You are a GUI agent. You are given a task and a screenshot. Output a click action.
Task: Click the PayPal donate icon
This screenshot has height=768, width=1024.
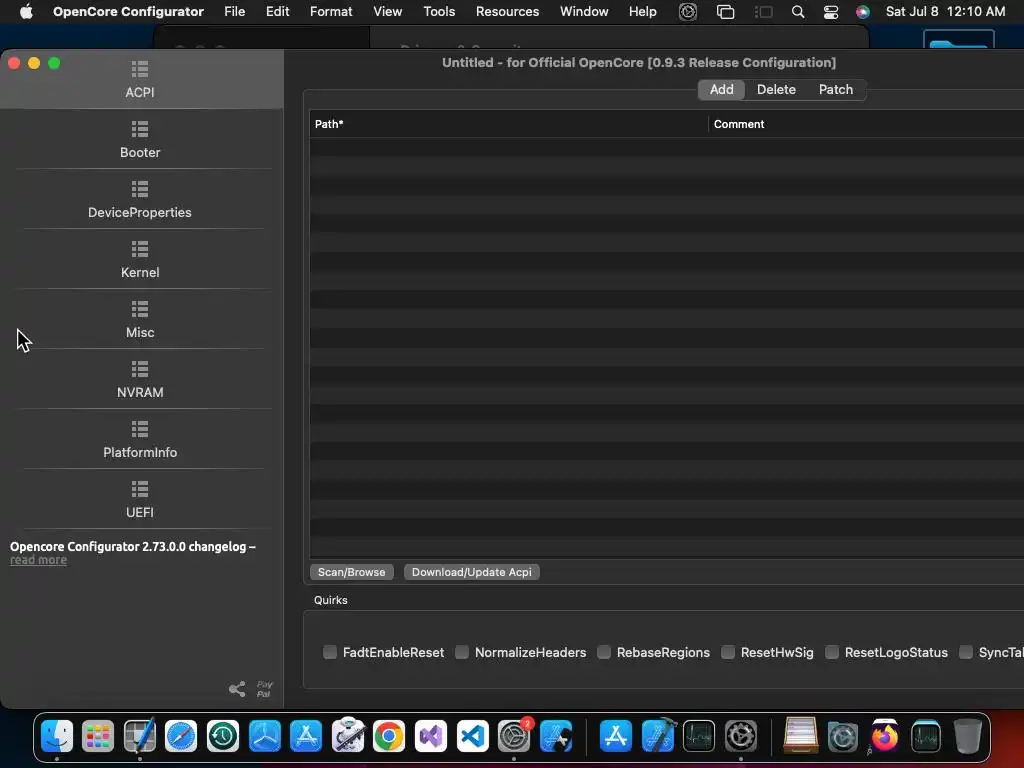[x=264, y=689]
